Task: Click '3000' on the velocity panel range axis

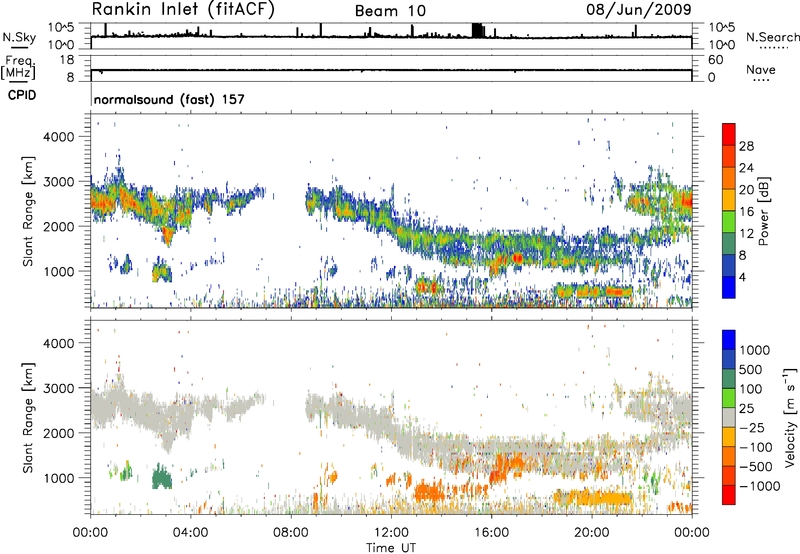Action: (x=59, y=388)
